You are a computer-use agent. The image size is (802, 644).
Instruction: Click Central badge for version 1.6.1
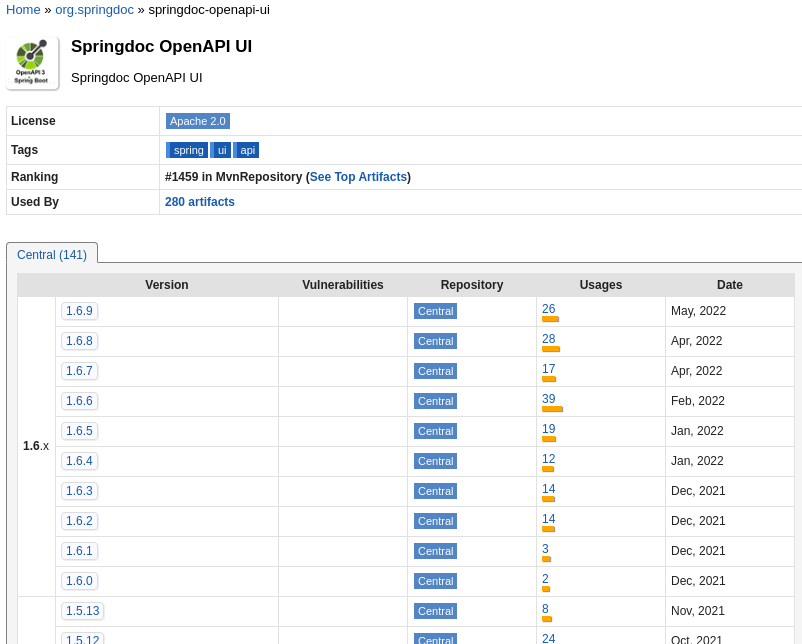click(x=435, y=551)
